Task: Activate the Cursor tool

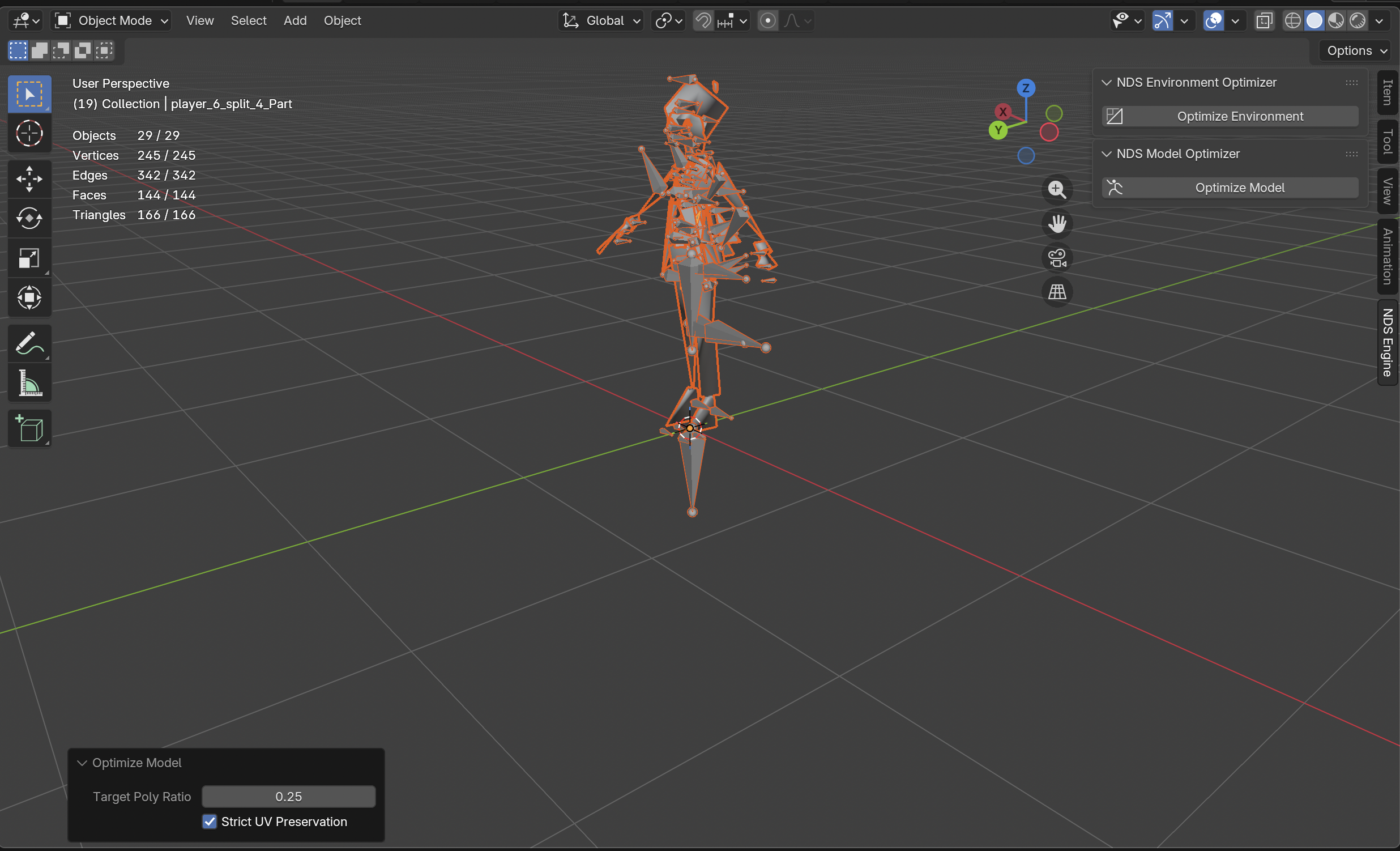Action: 29,134
